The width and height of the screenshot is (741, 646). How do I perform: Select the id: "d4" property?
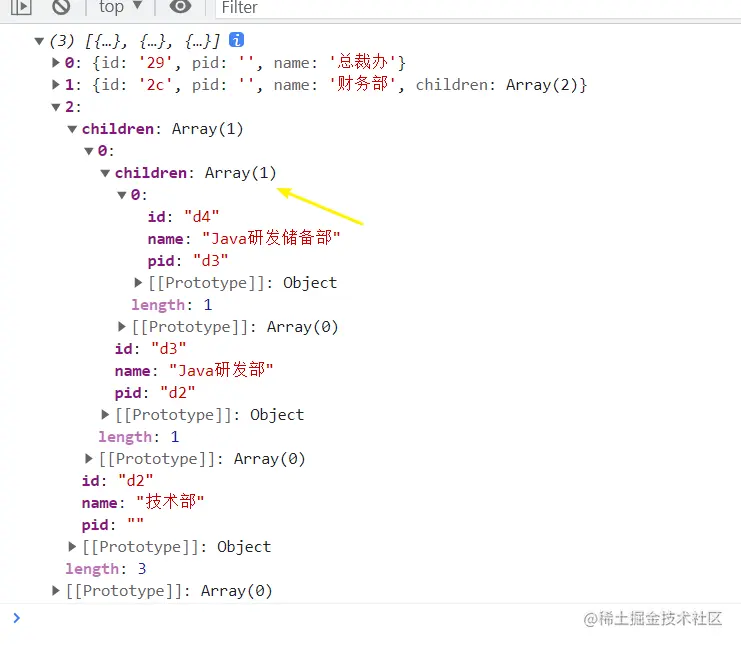183,217
